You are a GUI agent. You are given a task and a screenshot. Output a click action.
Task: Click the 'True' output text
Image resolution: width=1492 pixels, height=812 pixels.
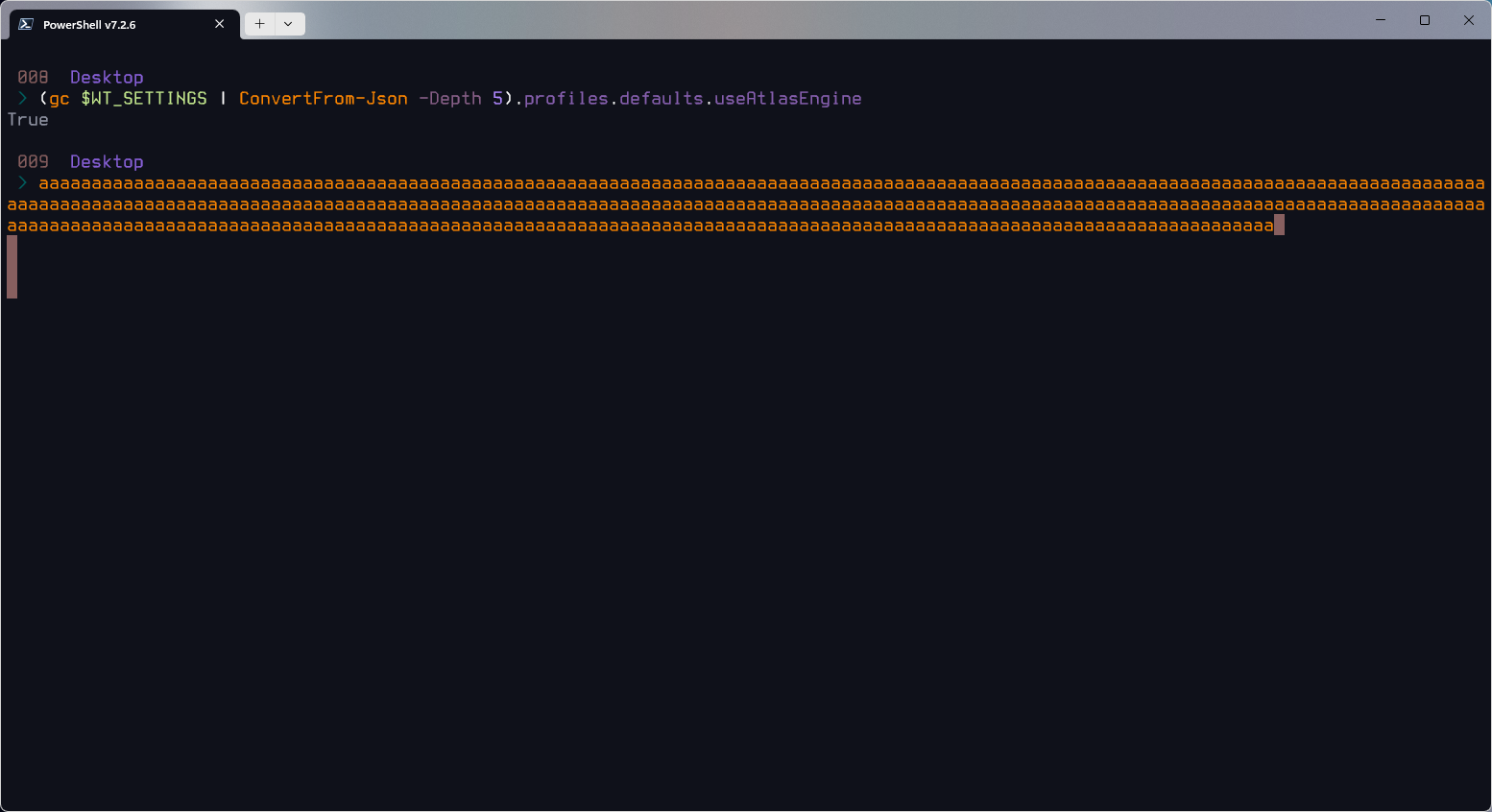pos(28,120)
